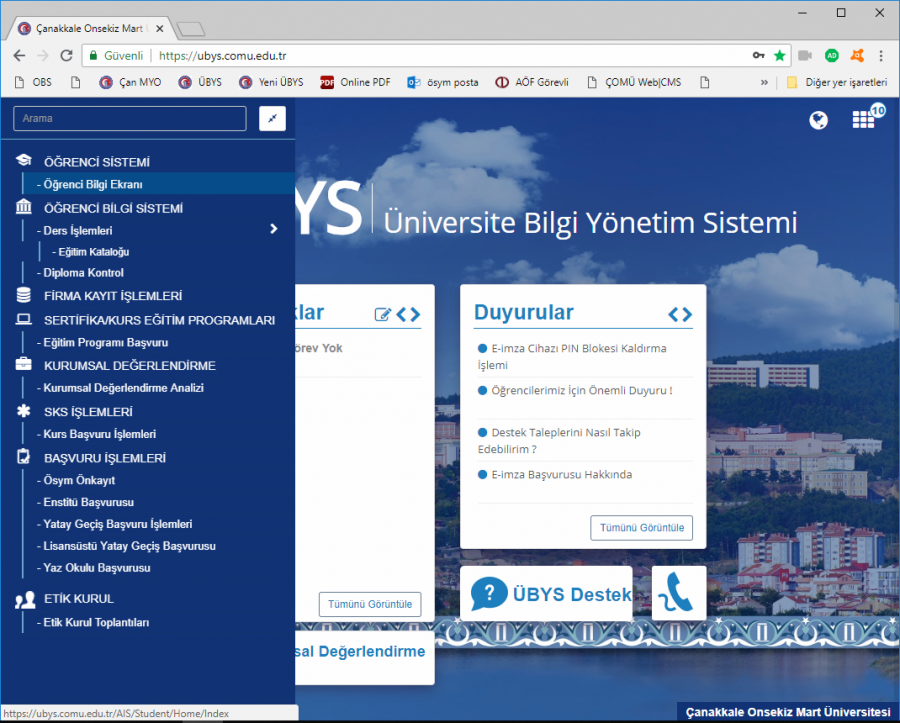
Task: Click the Arama search field
Action: (x=130, y=118)
